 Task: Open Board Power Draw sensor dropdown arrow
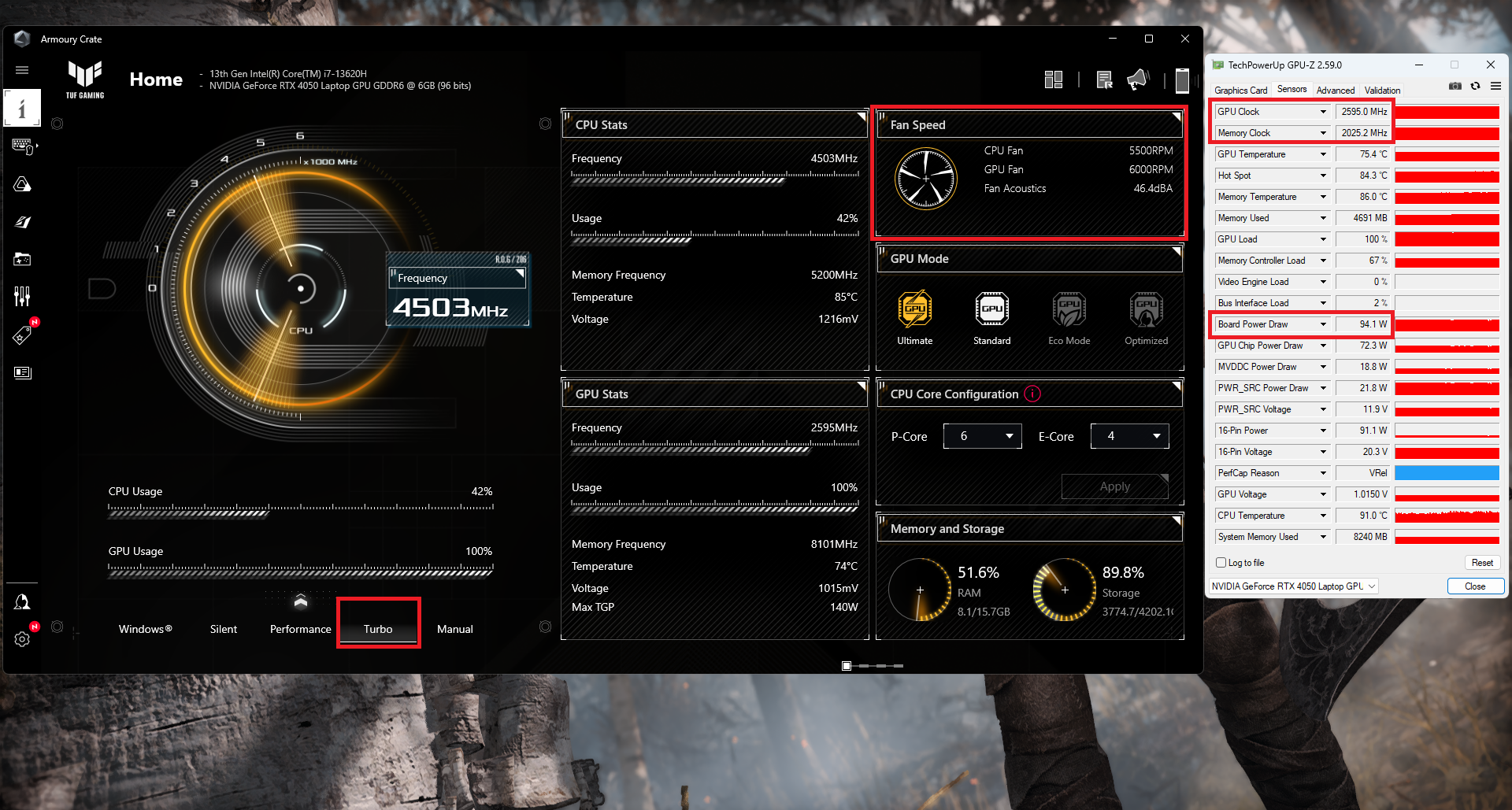point(1323,324)
